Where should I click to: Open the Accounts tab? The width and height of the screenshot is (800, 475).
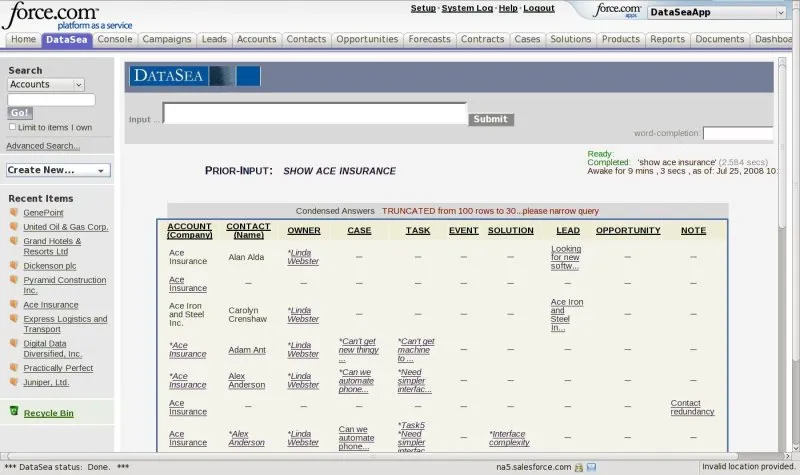coord(257,39)
